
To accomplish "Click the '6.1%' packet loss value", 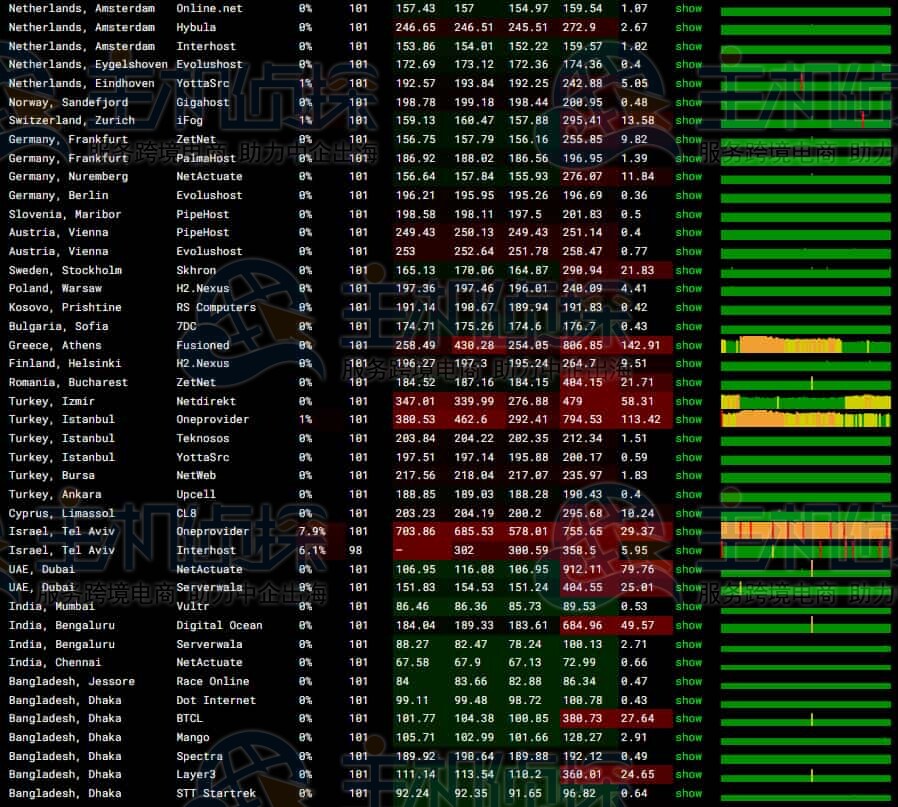I will pyautogui.click(x=312, y=550).
